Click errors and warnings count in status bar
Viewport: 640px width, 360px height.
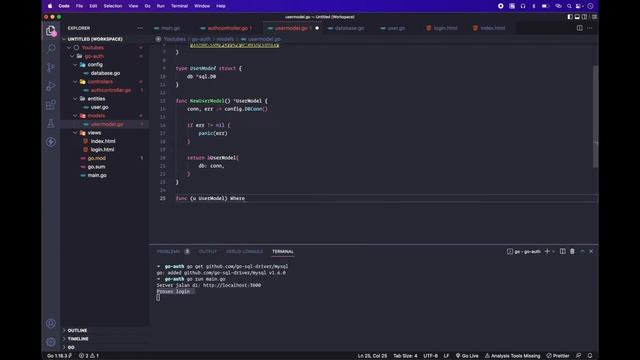pyautogui.click(x=89, y=356)
